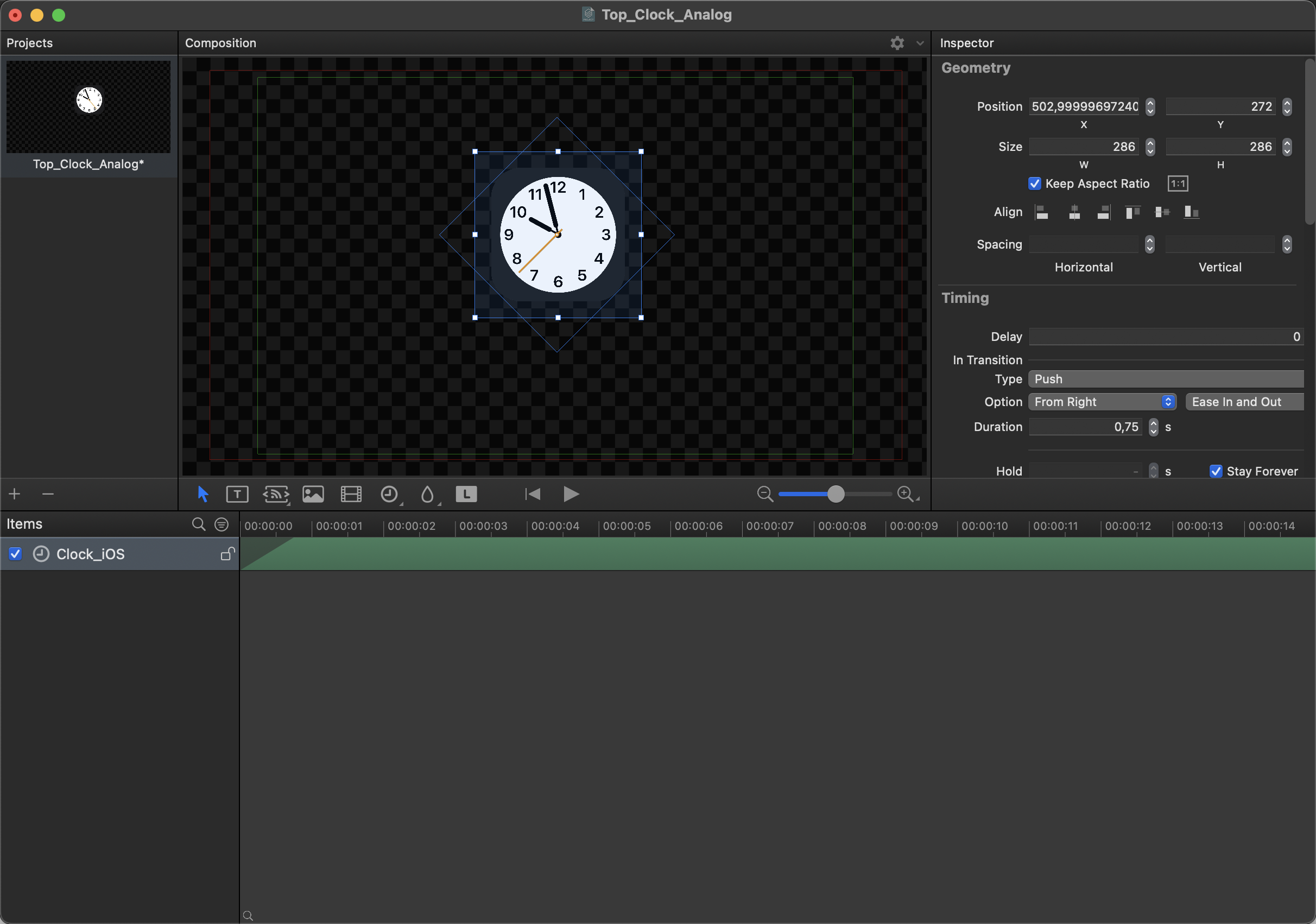The width and height of the screenshot is (1316, 924).
Task: Select the arrow/selection tool
Action: 201,493
